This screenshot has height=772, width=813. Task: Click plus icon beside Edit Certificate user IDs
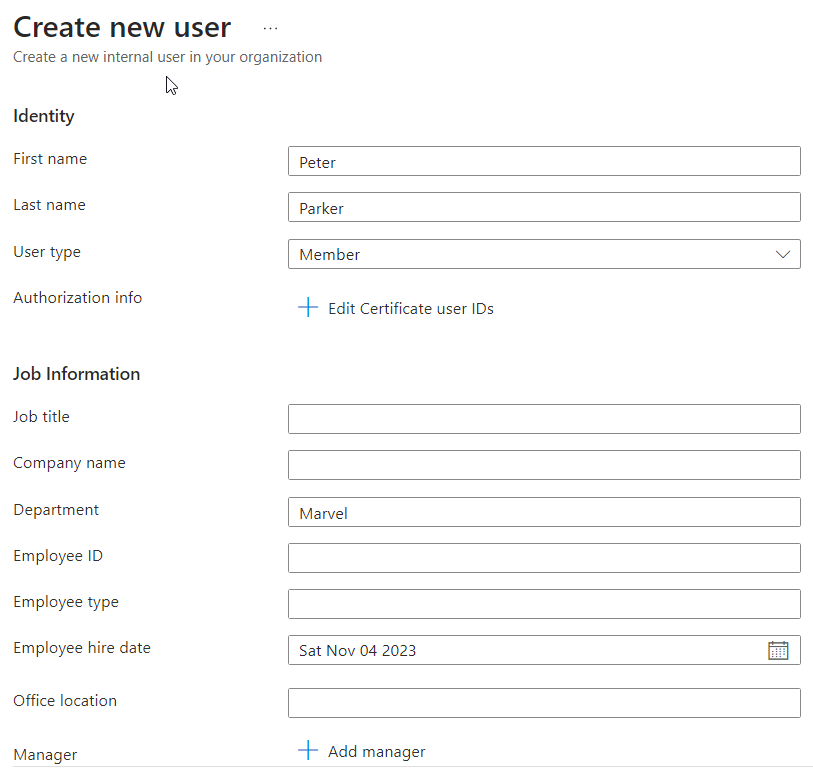click(x=308, y=308)
